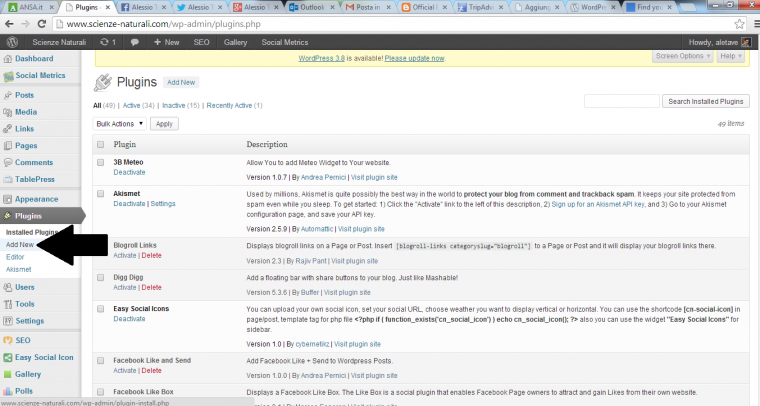Image resolution: width=760 pixels, height=406 pixels.
Task: Click the Apply bulk action button
Action: (164, 124)
